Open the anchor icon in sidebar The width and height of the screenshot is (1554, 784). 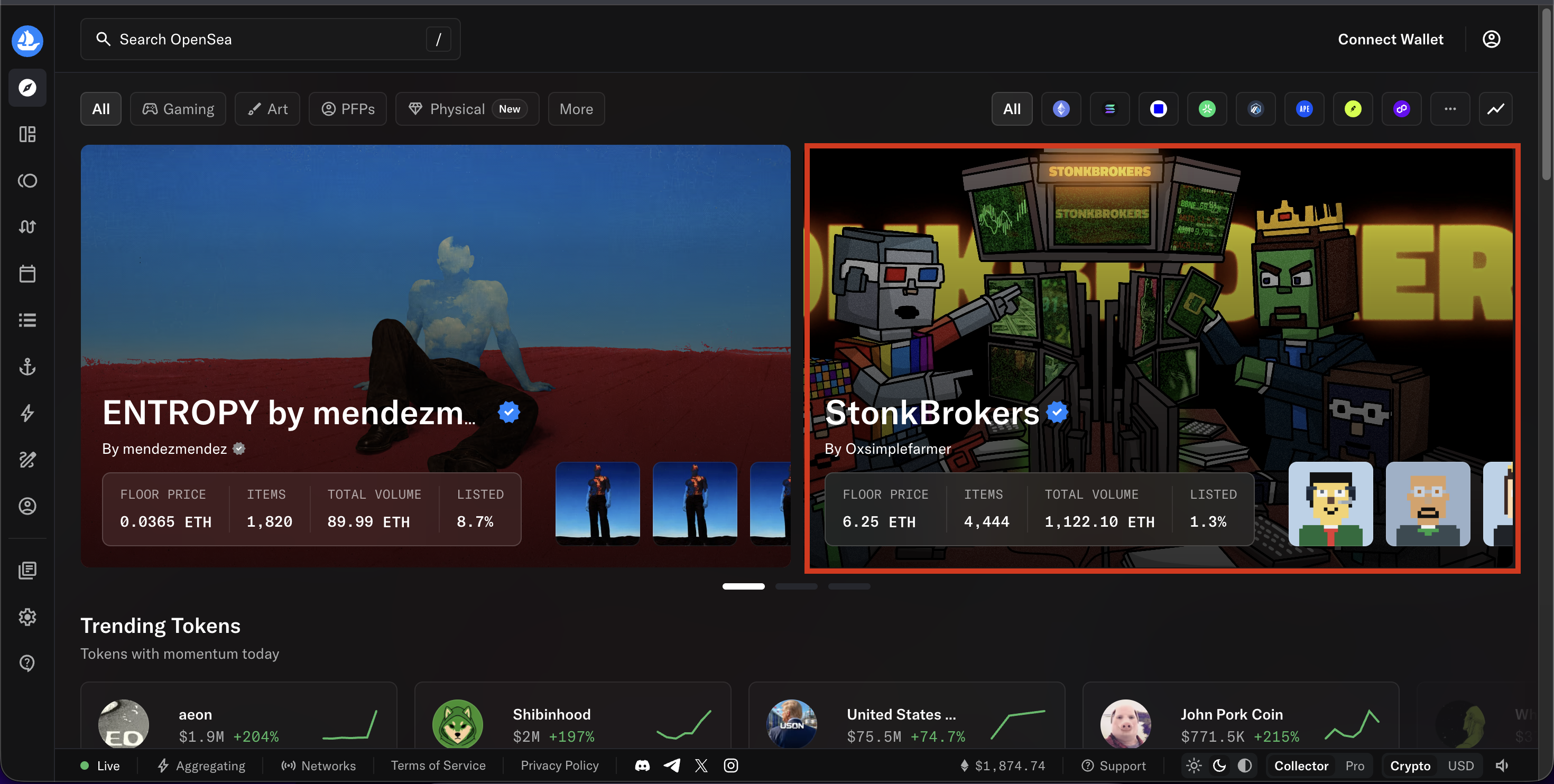(27, 367)
